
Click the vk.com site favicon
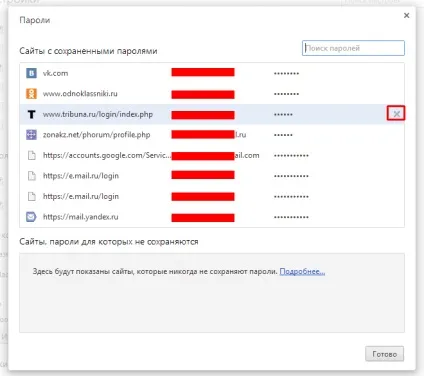point(31,73)
